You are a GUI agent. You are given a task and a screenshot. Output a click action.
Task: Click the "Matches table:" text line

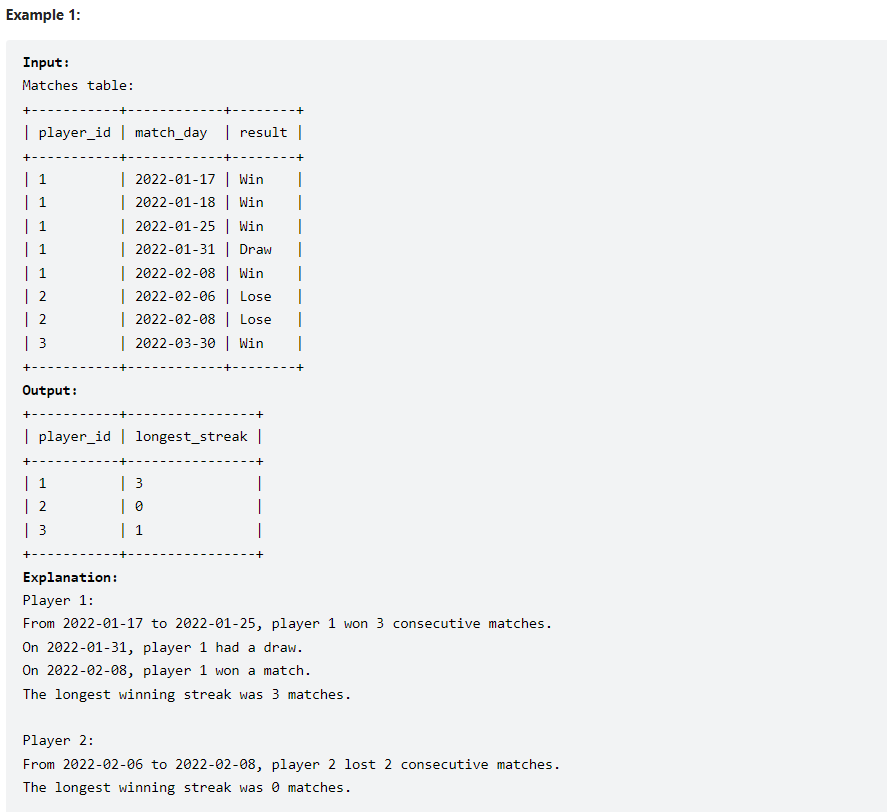click(78, 85)
